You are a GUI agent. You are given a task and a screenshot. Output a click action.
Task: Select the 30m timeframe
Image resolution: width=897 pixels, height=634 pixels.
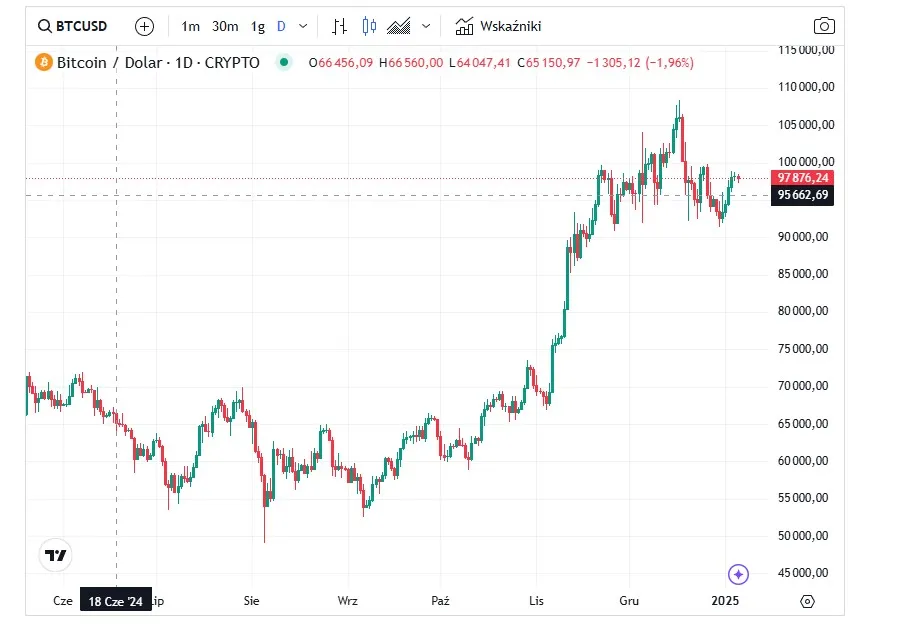[x=225, y=26]
